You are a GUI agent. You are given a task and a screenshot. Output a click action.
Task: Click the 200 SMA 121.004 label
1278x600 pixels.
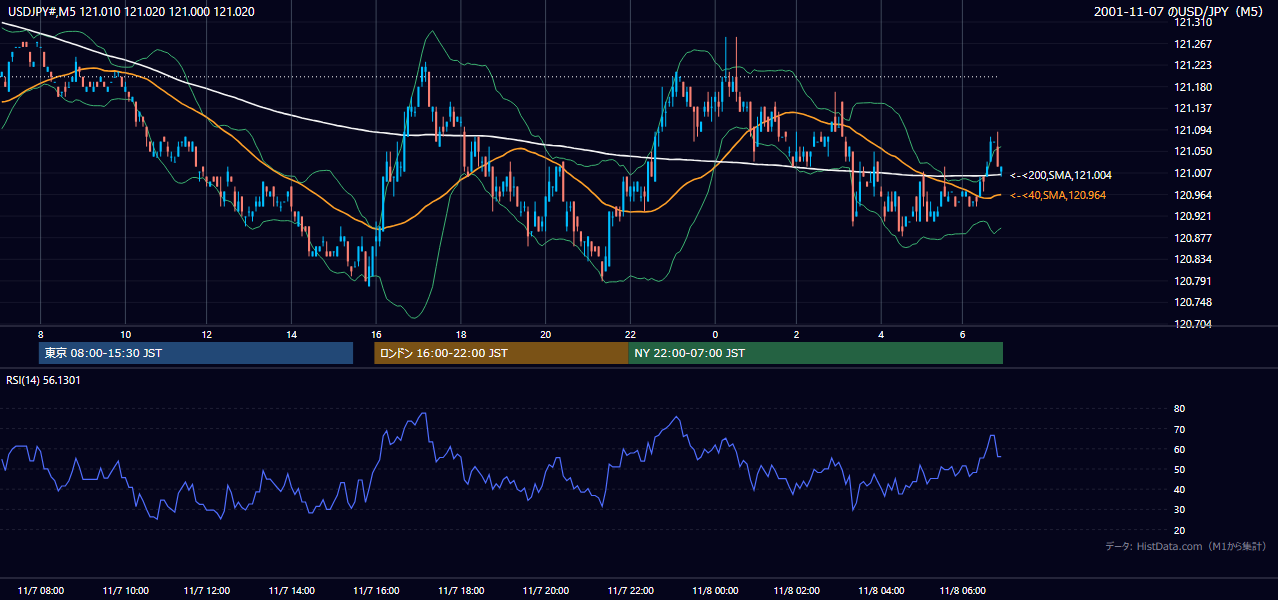1061,175
